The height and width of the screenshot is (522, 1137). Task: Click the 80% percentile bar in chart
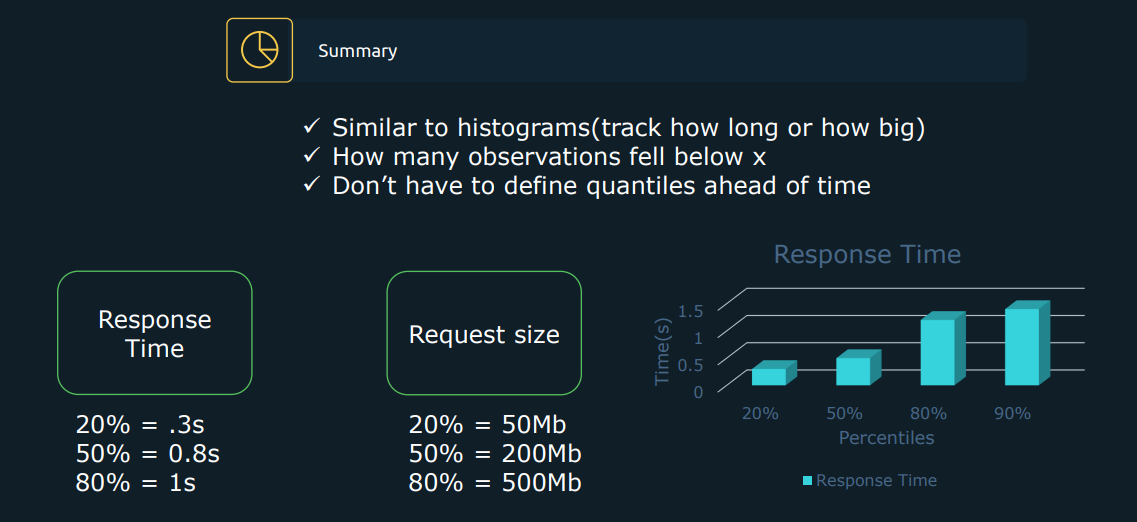coord(943,349)
